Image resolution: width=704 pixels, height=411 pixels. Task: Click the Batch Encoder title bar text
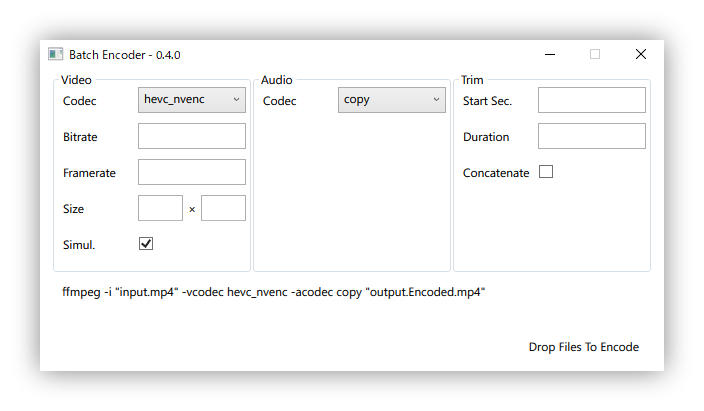coord(125,55)
